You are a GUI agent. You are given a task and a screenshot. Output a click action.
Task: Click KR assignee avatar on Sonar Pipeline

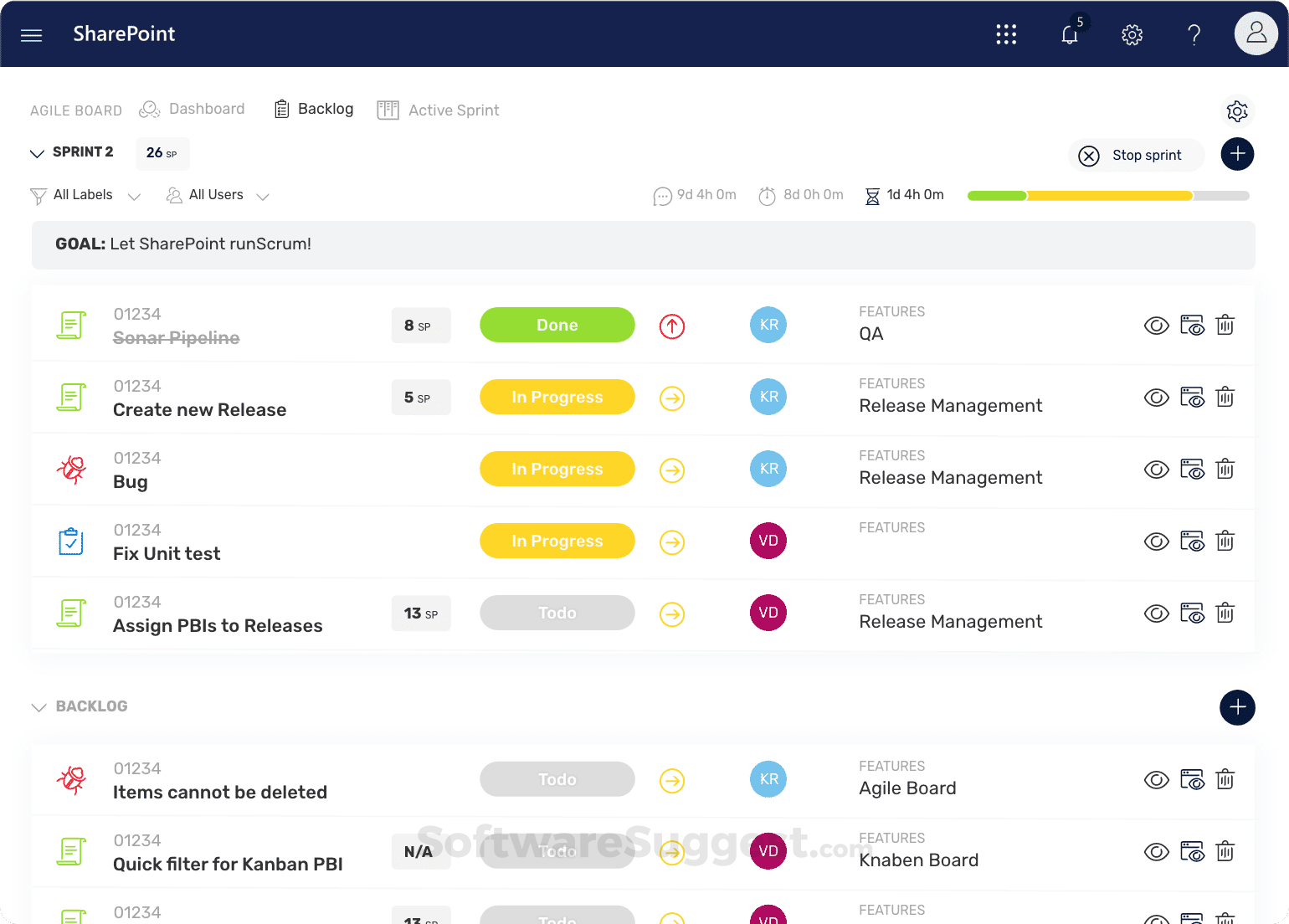point(768,325)
